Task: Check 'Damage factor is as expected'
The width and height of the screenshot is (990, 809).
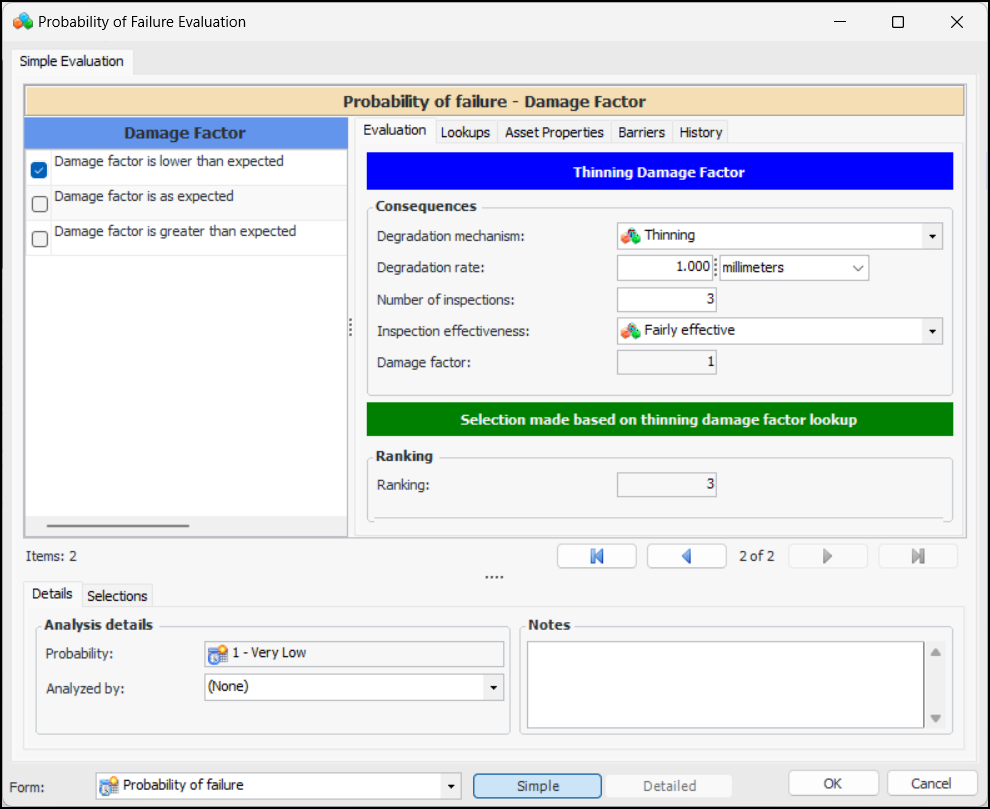Action: point(39,204)
